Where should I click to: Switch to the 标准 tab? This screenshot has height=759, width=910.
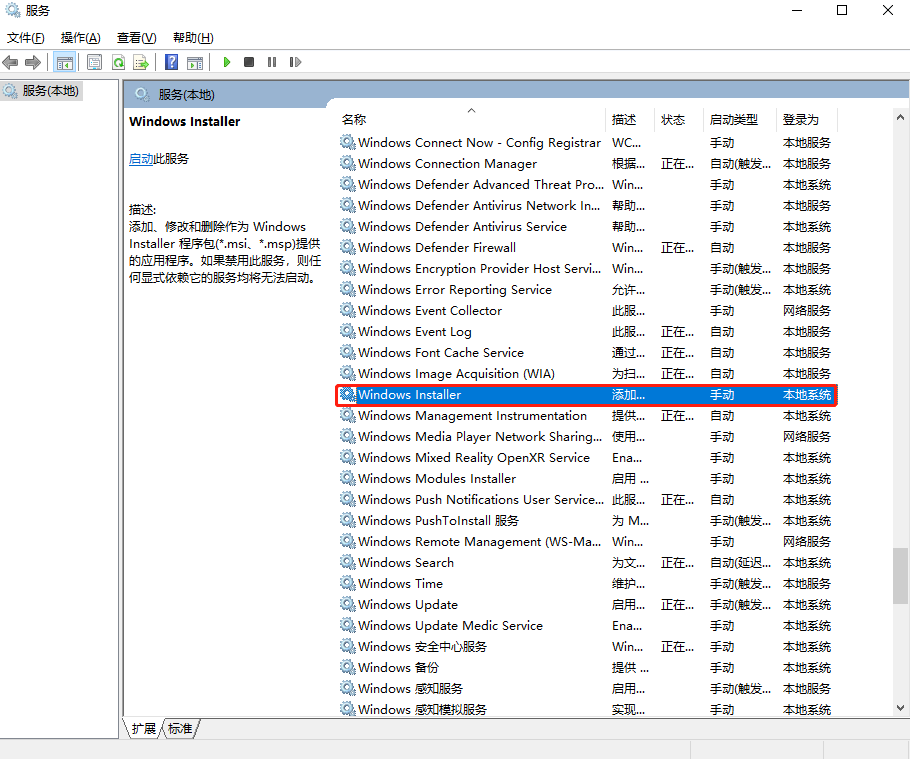180,729
